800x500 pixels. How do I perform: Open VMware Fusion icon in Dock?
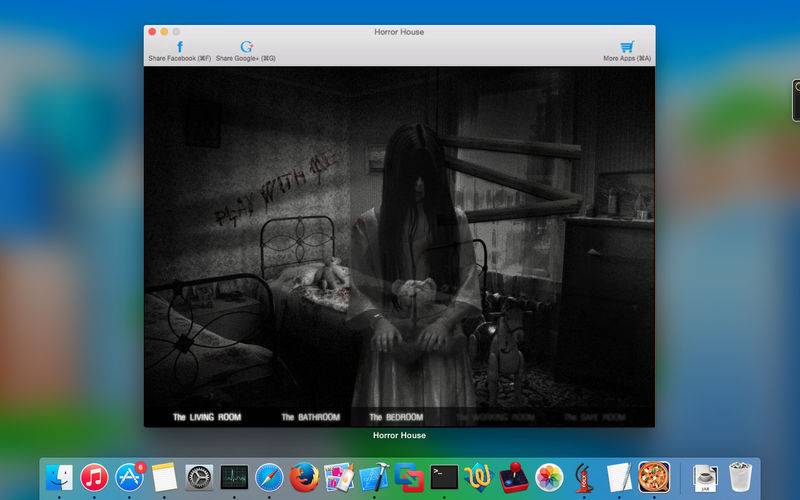[x=409, y=478]
